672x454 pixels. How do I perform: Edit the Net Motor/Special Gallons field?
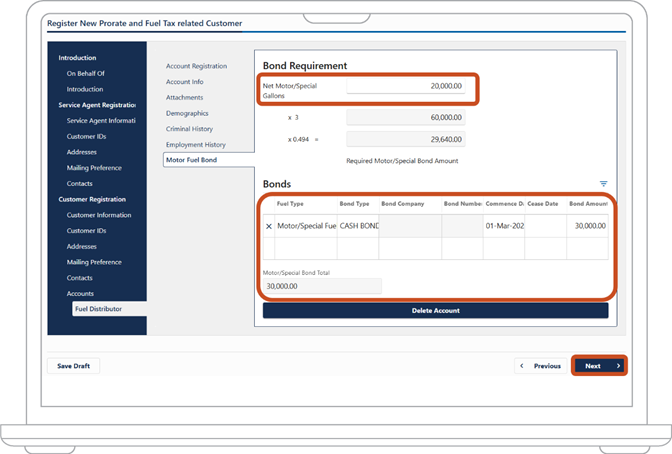[x=405, y=86]
